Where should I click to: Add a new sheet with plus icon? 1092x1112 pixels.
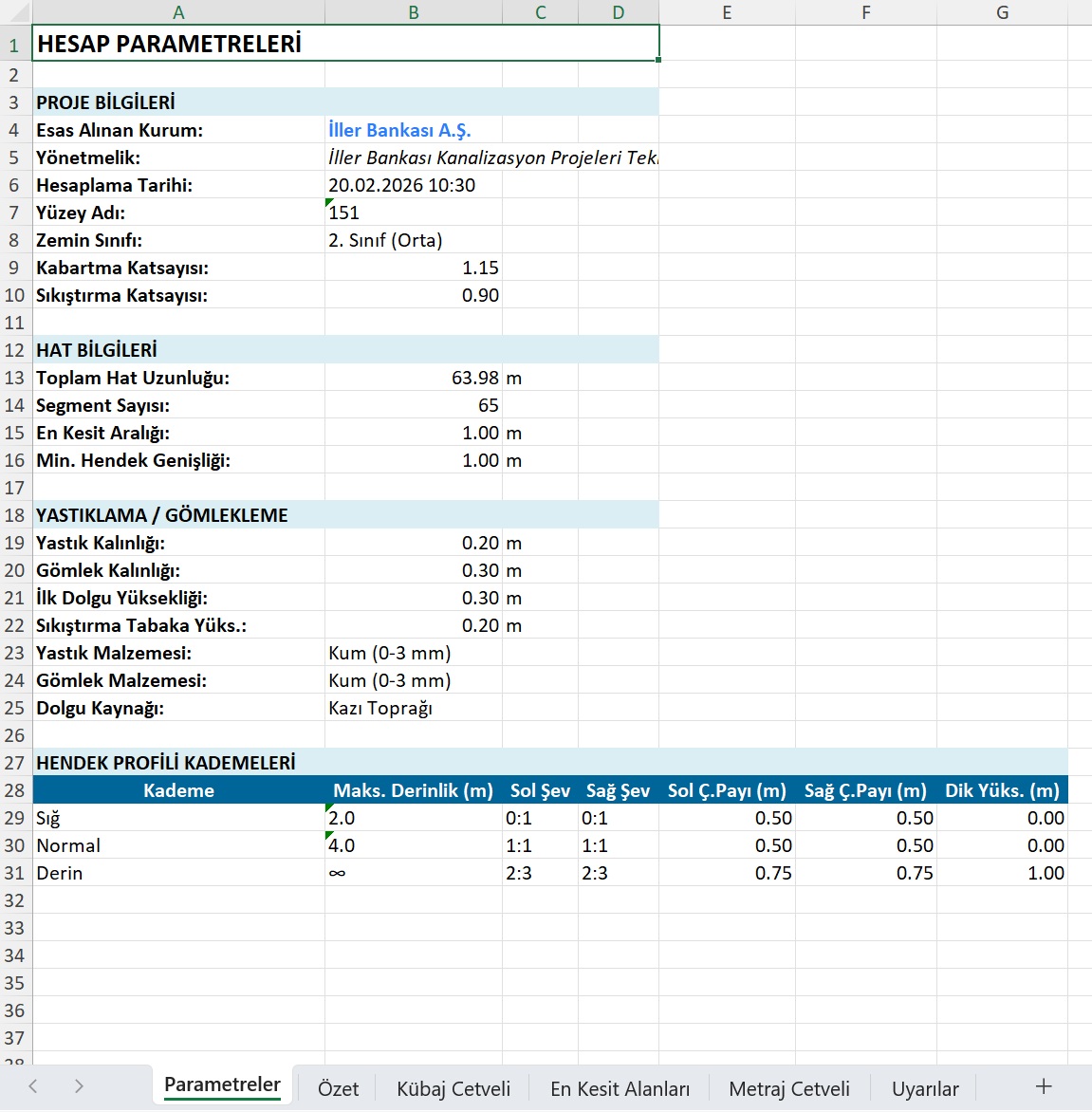[x=1043, y=1085]
